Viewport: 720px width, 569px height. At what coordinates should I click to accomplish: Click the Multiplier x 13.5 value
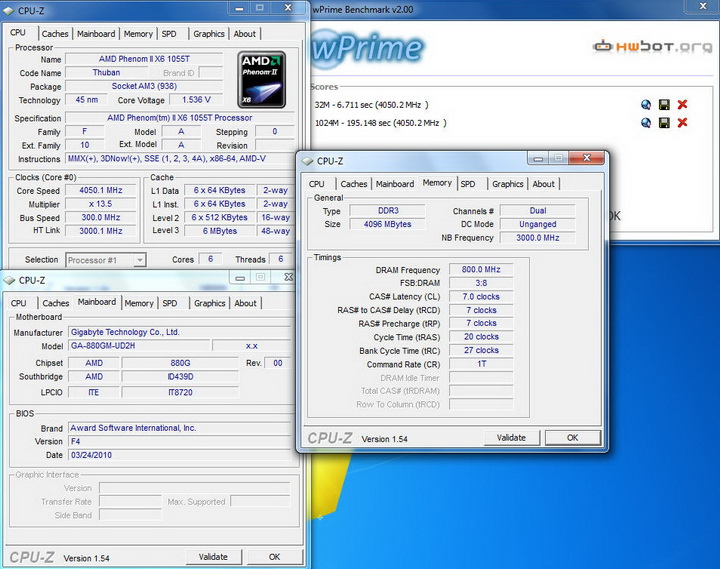(x=101, y=204)
